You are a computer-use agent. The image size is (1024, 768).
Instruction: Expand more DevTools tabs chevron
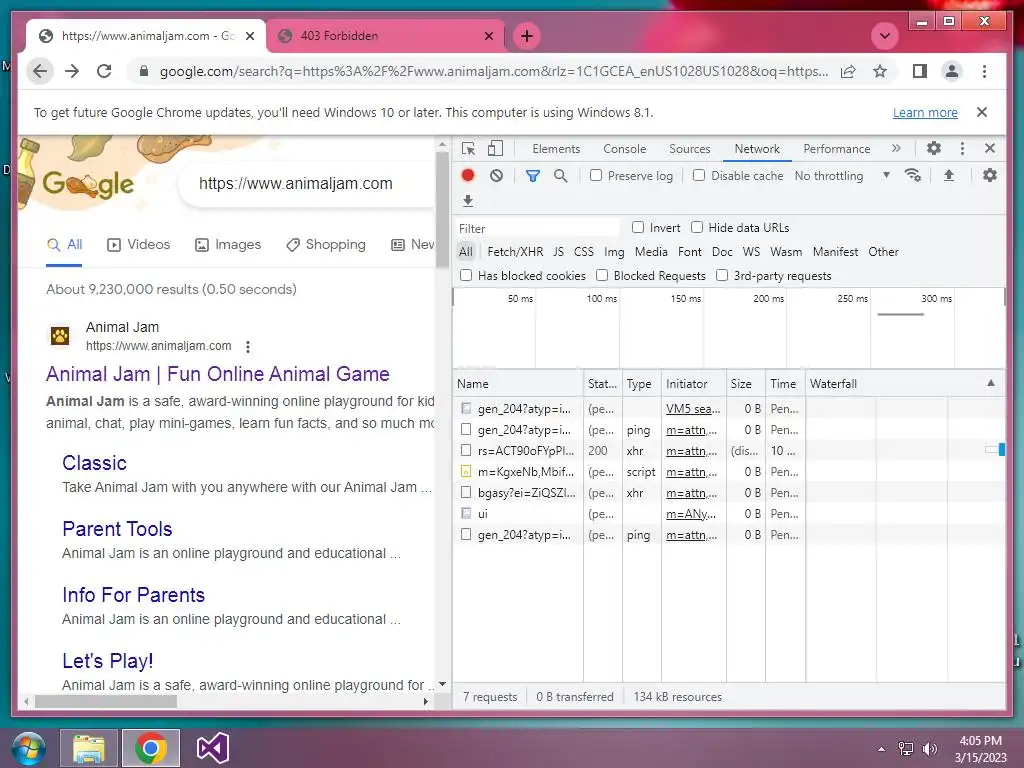(x=896, y=149)
